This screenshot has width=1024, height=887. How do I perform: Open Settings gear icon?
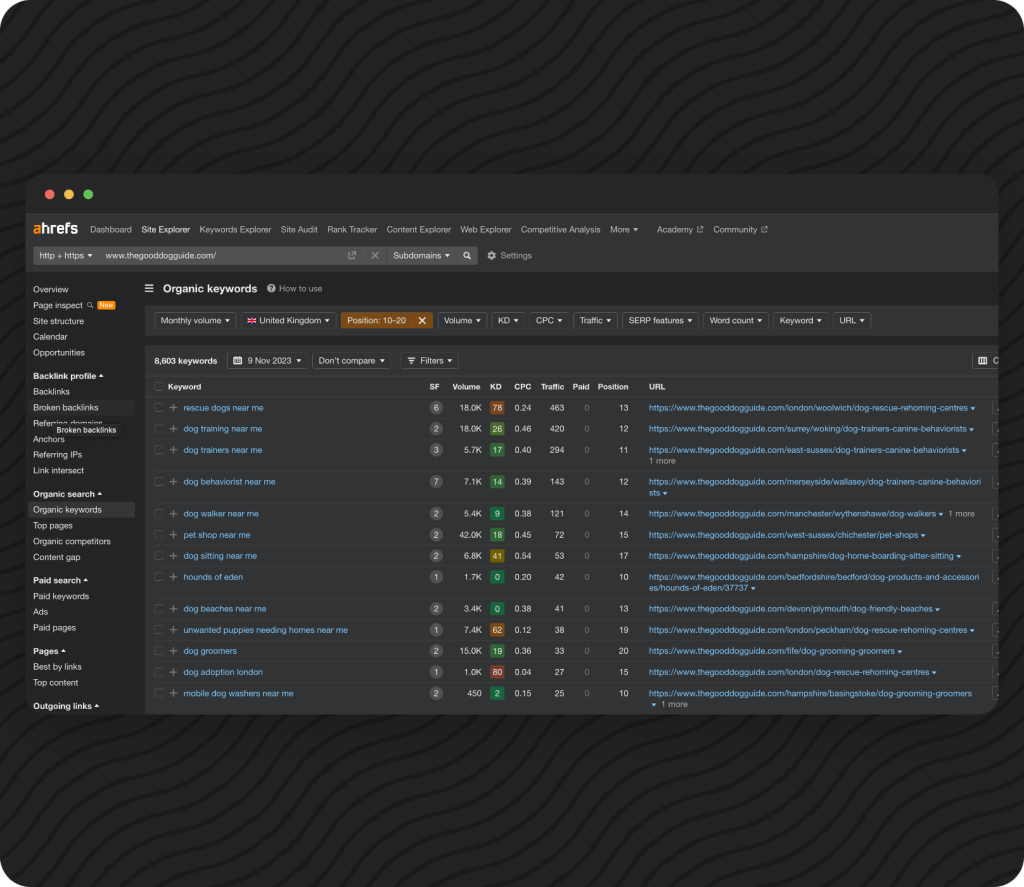click(x=492, y=255)
